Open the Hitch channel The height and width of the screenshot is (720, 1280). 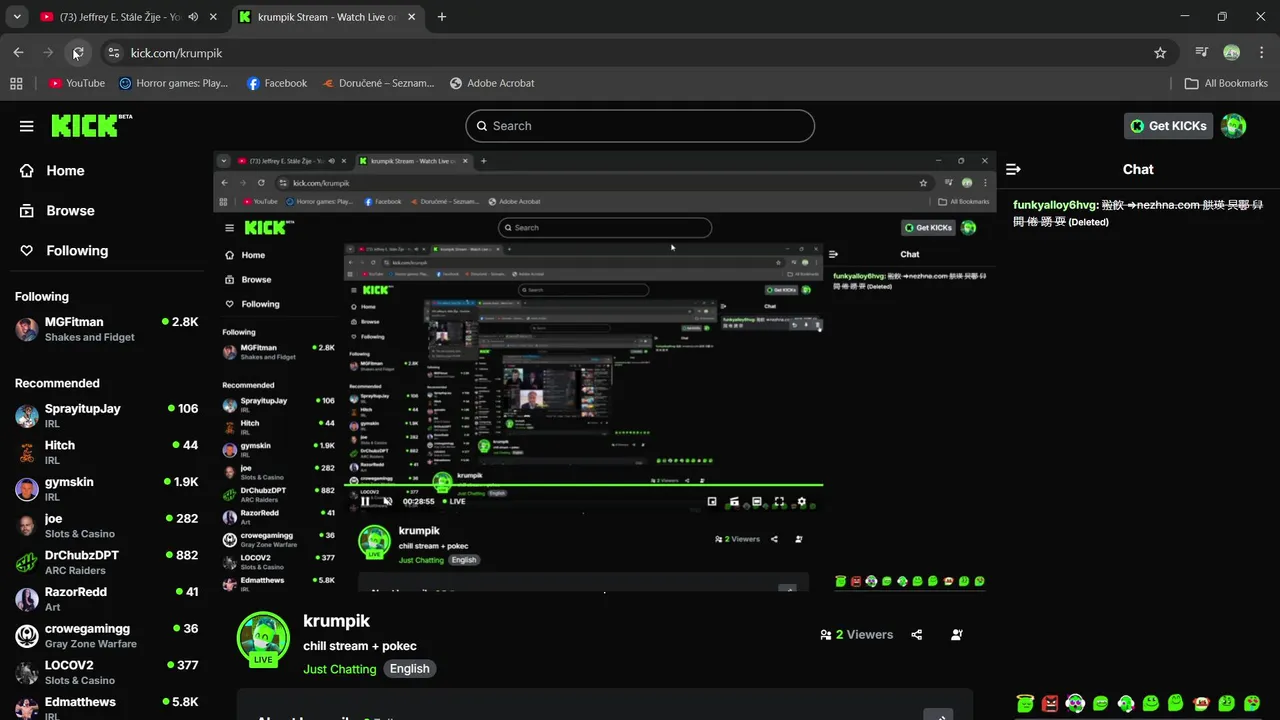(107, 452)
